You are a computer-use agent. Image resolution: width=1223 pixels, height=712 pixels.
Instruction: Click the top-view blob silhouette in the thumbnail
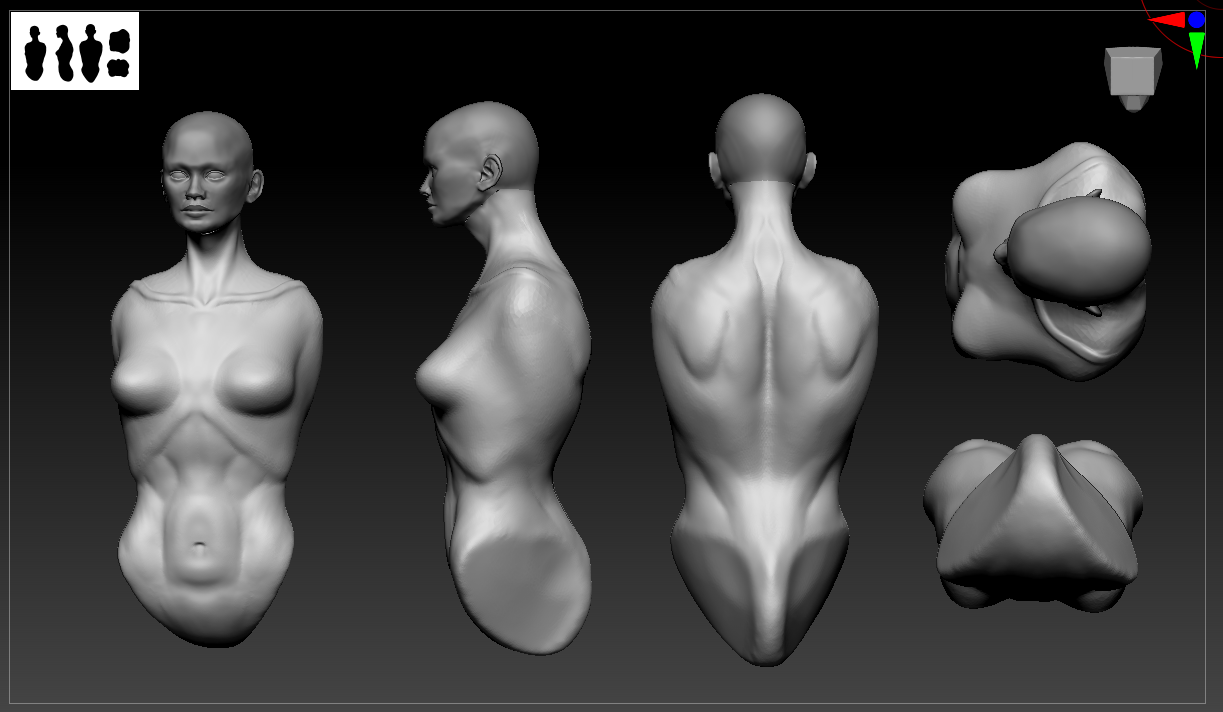point(120,41)
